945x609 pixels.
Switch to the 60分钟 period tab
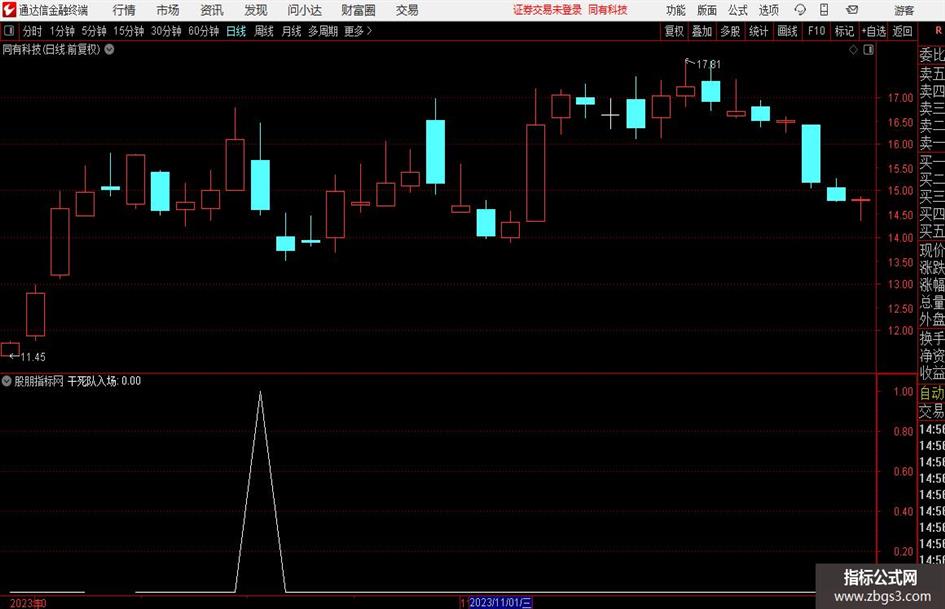coord(204,31)
